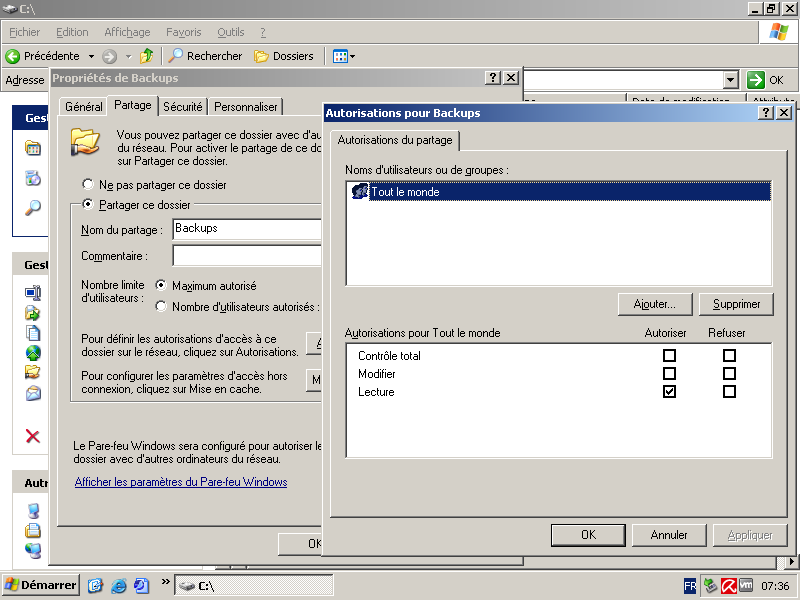Toggle the Dossiers folder pane
The height and width of the screenshot is (600, 800).
[x=283, y=56]
